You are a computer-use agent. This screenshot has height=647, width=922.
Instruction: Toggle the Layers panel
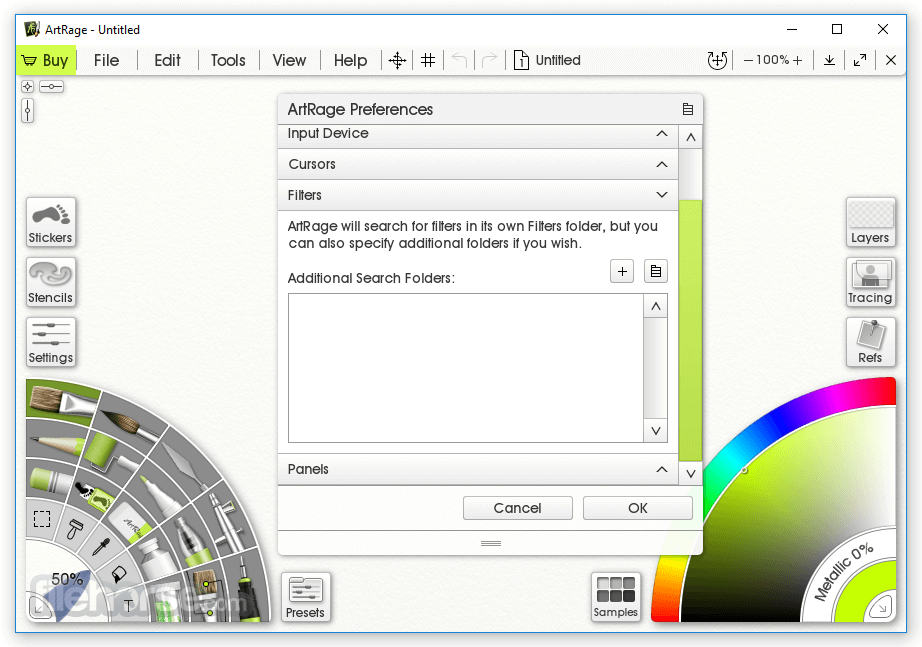coord(870,222)
